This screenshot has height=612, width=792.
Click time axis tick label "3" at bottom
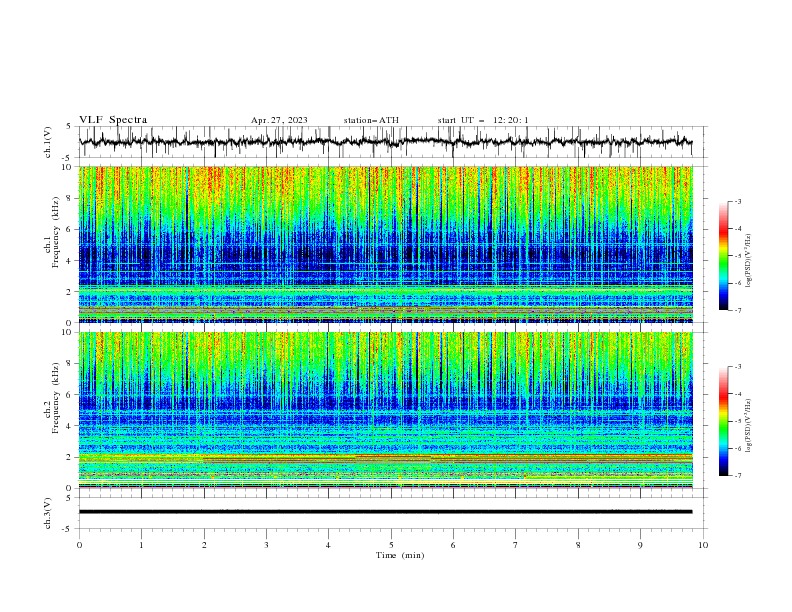tap(266, 545)
